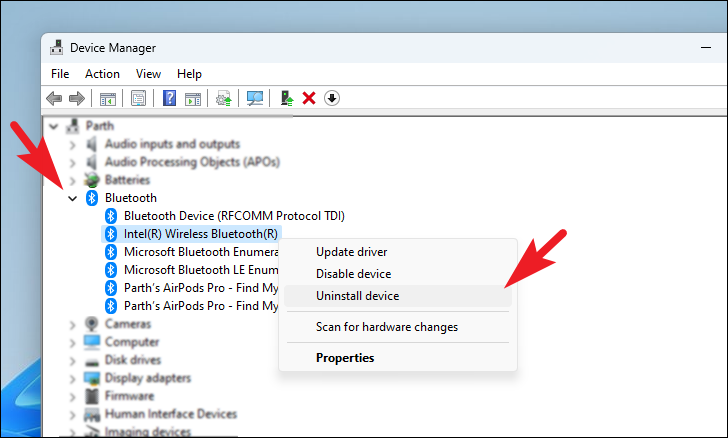Open the File menu

click(x=60, y=74)
